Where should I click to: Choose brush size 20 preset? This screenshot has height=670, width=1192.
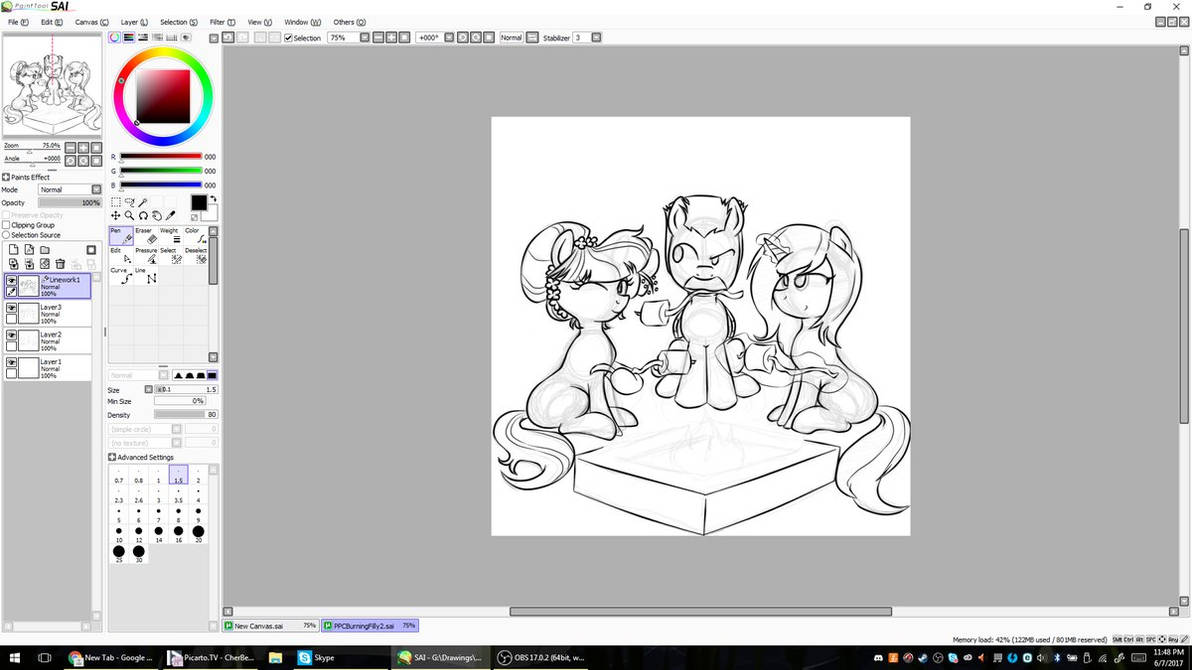(198, 534)
